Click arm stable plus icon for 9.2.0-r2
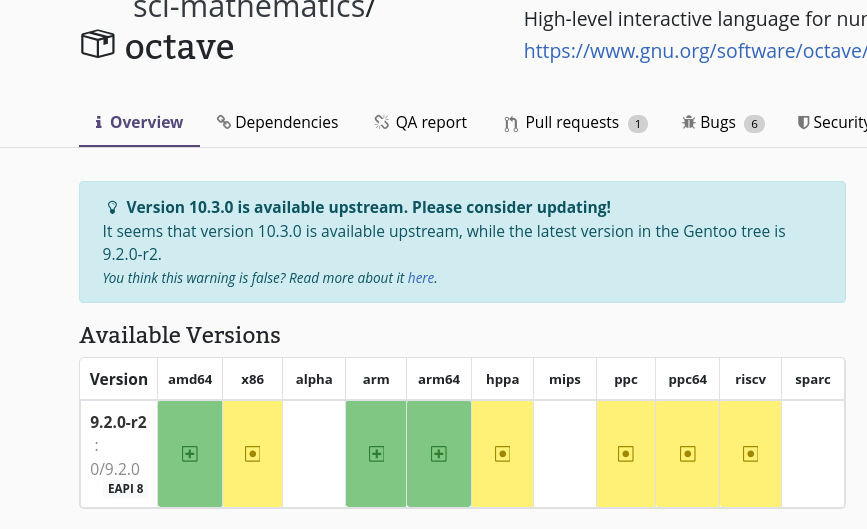Image resolution: width=867 pixels, height=529 pixels. click(376, 454)
